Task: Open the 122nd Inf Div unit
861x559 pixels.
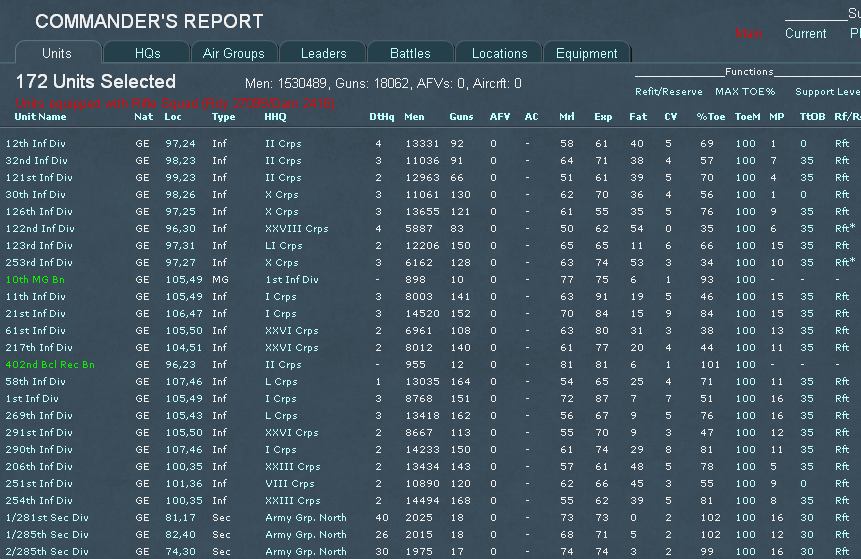Action: [x=40, y=228]
